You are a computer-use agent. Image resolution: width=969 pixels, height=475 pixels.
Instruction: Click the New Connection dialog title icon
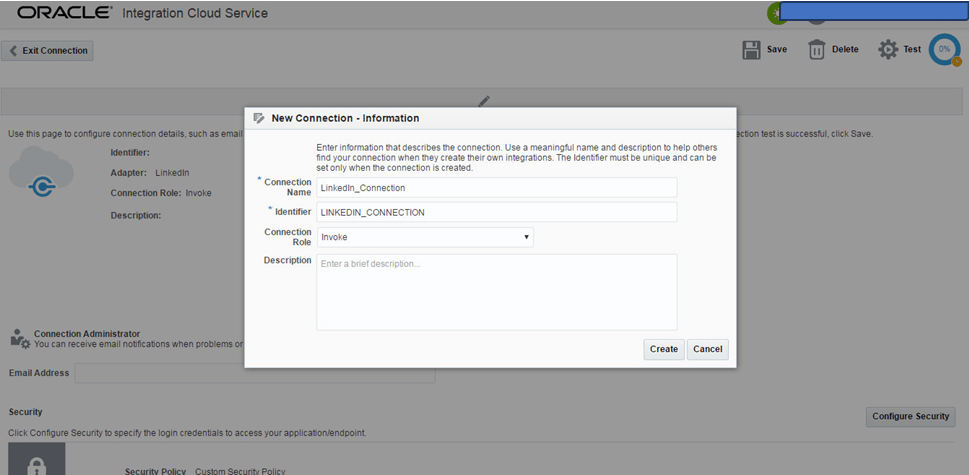pyautogui.click(x=260, y=118)
